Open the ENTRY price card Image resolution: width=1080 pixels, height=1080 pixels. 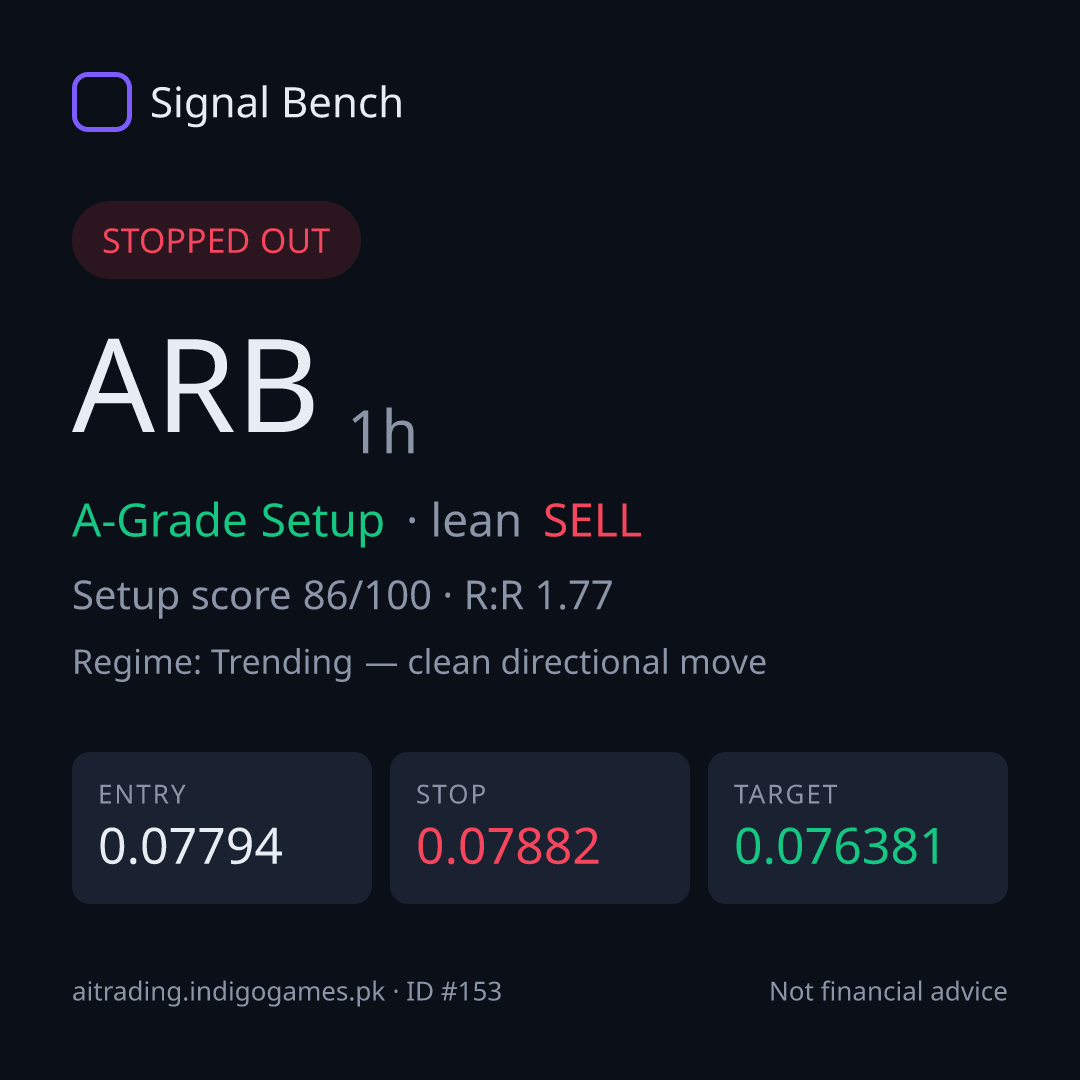pos(222,828)
